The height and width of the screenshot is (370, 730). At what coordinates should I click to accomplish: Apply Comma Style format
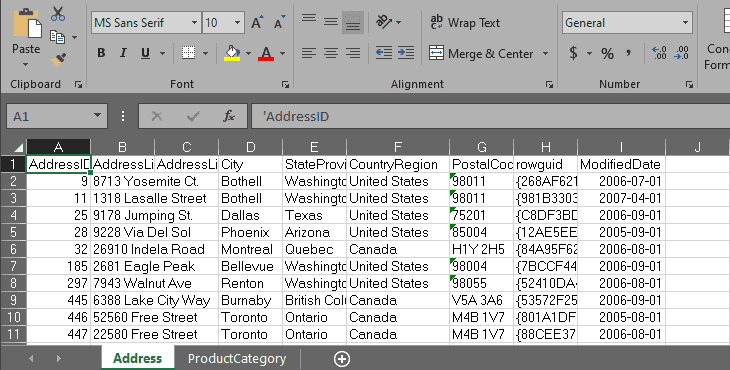click(629, 53)
